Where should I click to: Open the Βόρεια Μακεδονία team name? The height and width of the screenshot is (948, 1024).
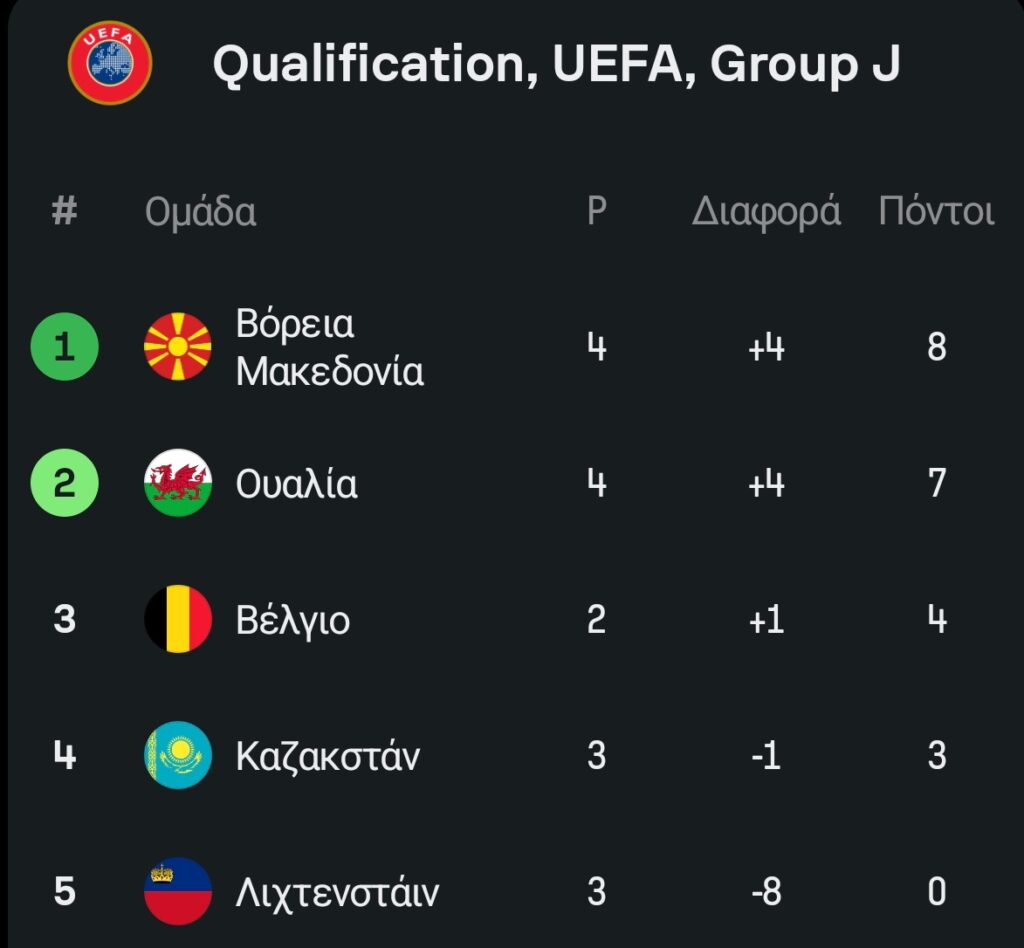329,347
